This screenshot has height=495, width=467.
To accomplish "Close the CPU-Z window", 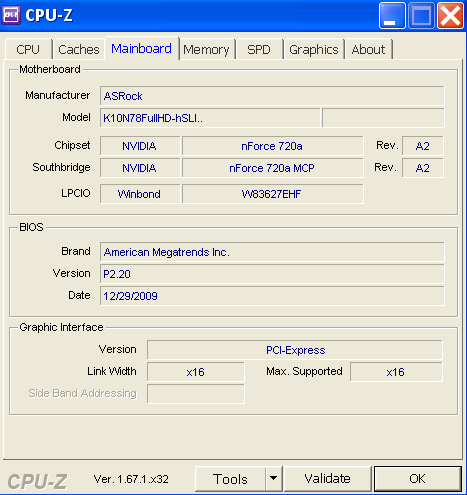I will [x=450, y=15].
